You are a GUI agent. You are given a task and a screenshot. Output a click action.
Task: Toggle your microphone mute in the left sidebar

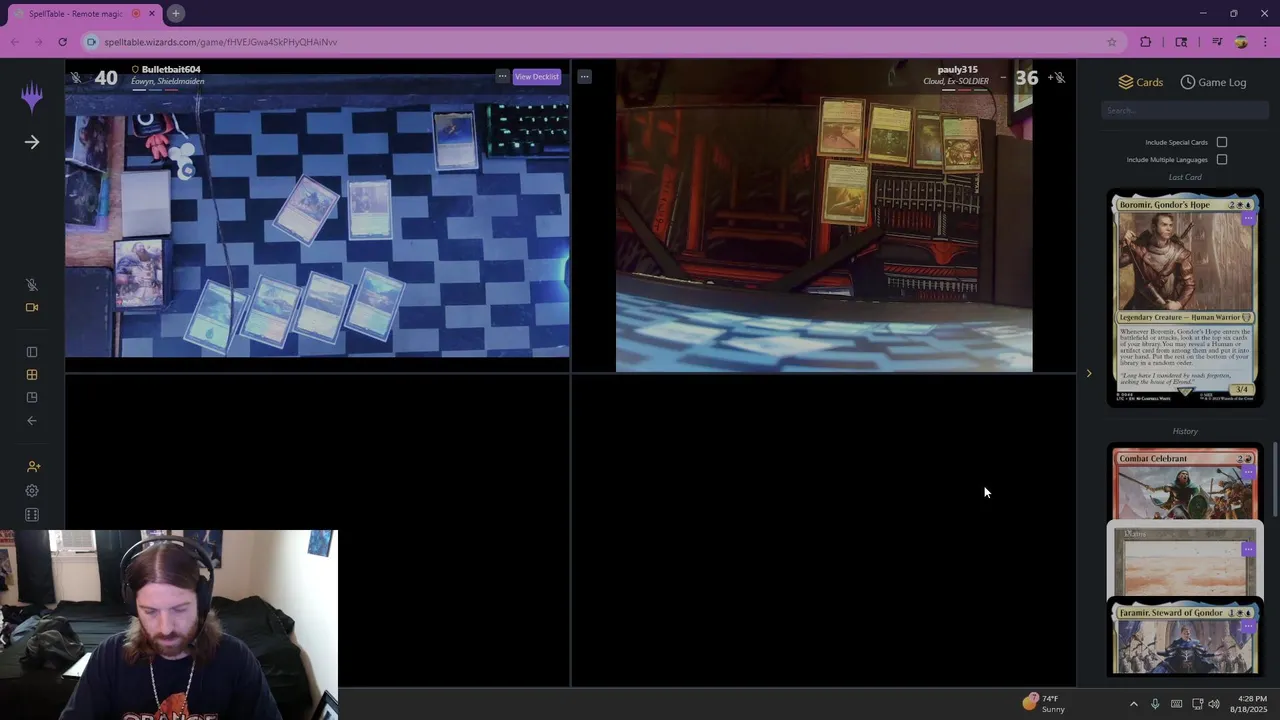point(32,285)
